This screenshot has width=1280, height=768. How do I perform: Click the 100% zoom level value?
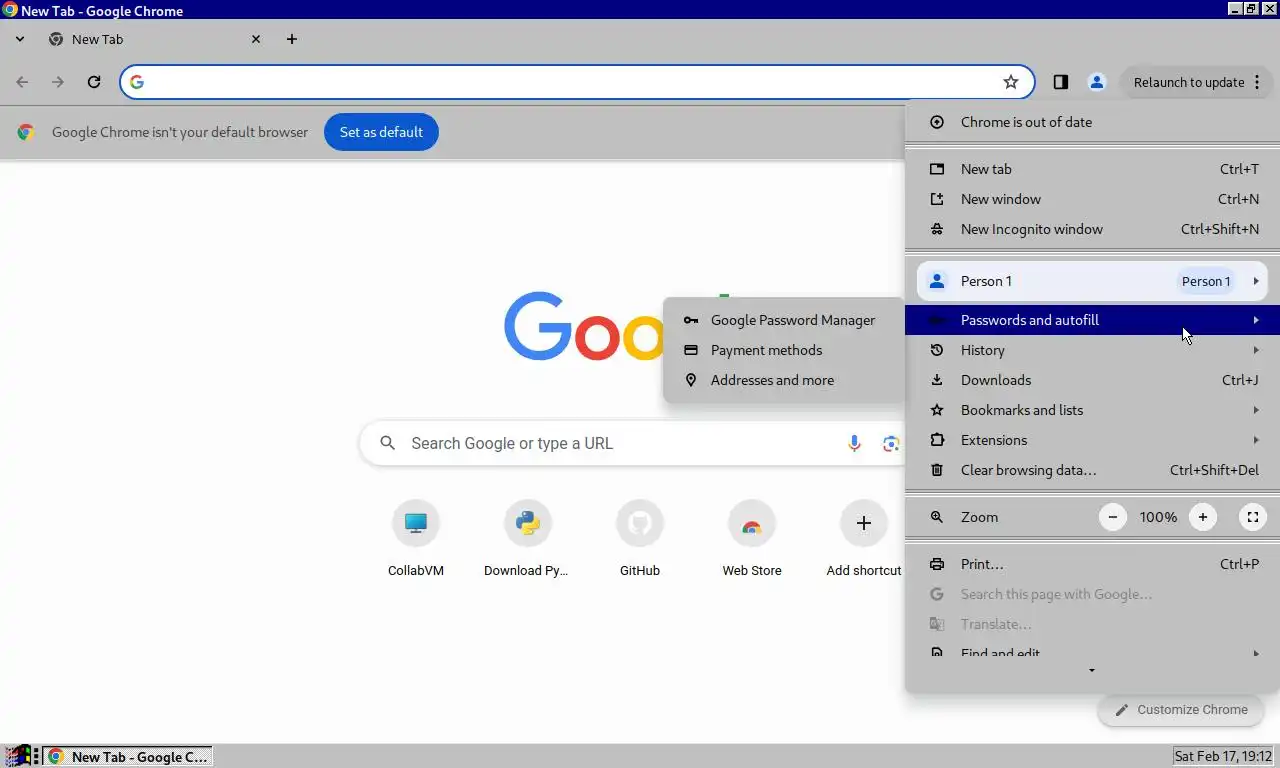(1158, 517)
